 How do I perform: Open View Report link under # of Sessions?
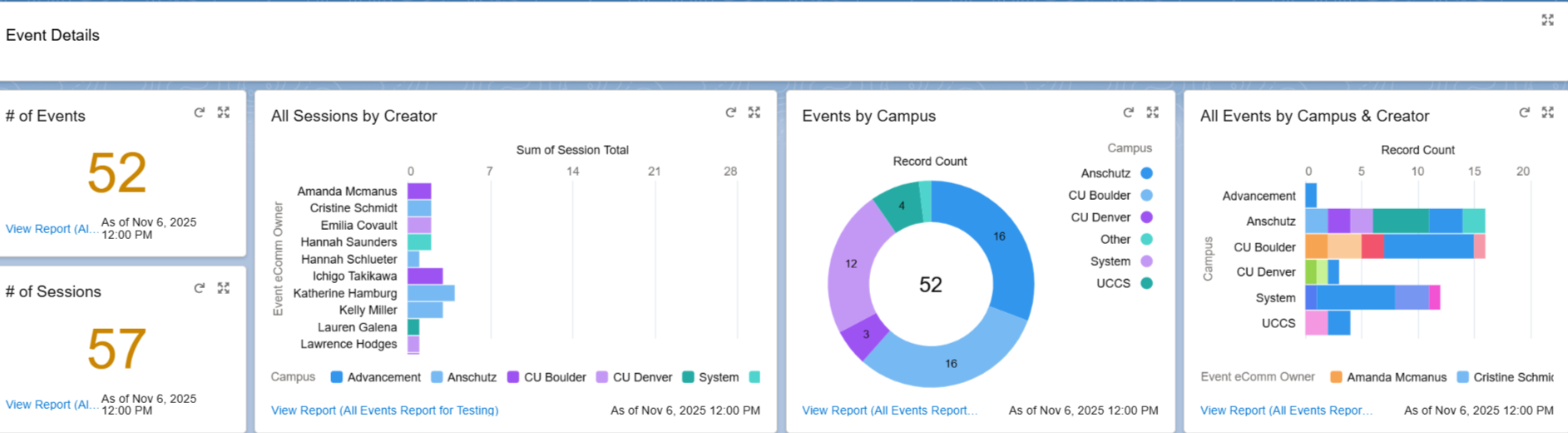coord(51,405)
